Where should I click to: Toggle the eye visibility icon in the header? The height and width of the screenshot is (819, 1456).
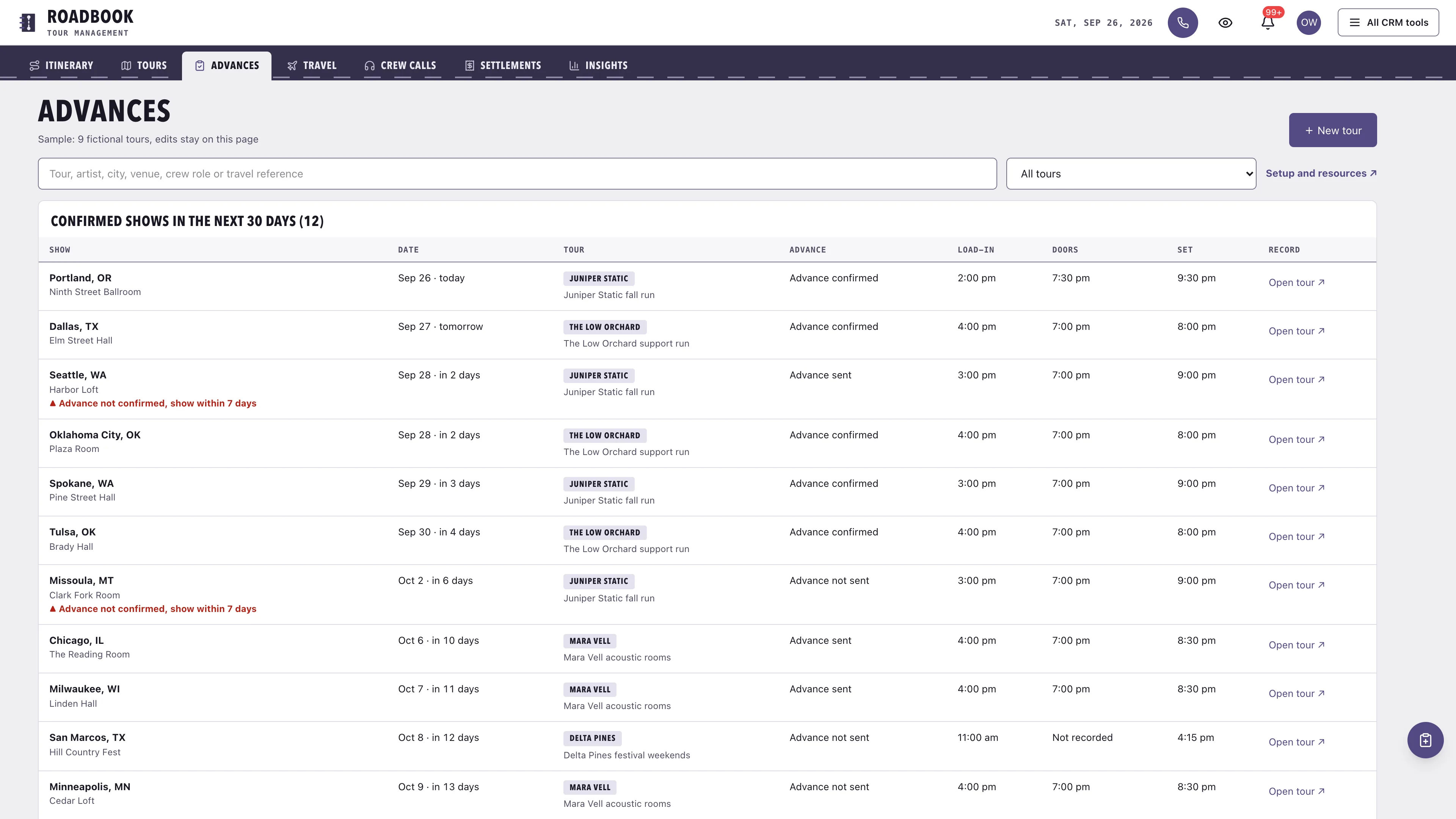point(1225,23)
